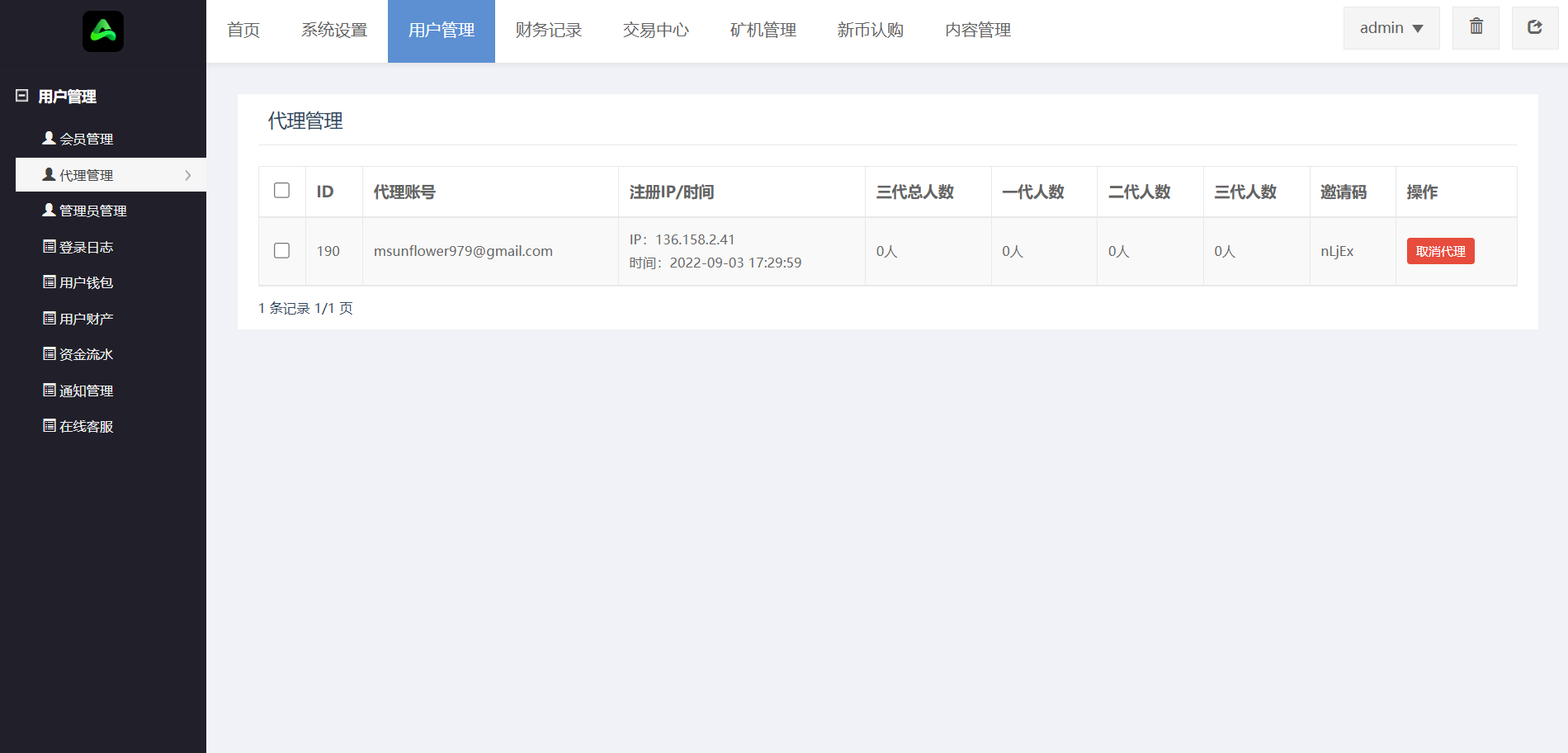Click the red 取消代理 button

click(x=1440, y=251)
